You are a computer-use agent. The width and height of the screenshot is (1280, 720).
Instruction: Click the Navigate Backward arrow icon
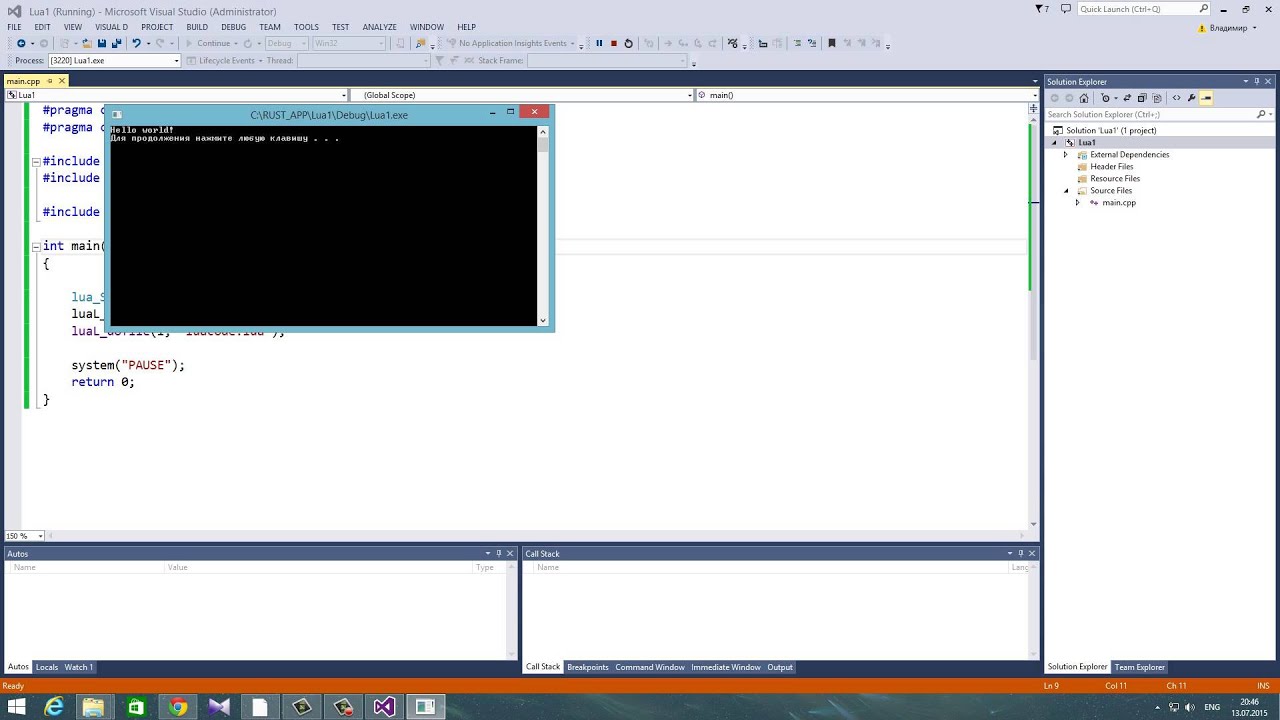tap(21, 43)
